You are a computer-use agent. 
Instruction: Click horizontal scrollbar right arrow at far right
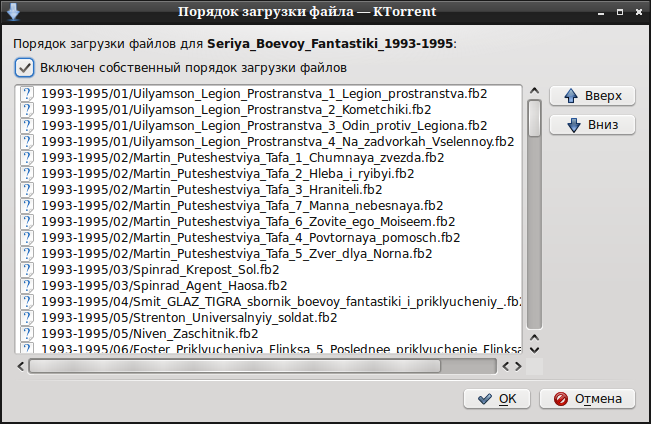click(x=519, y=366)
